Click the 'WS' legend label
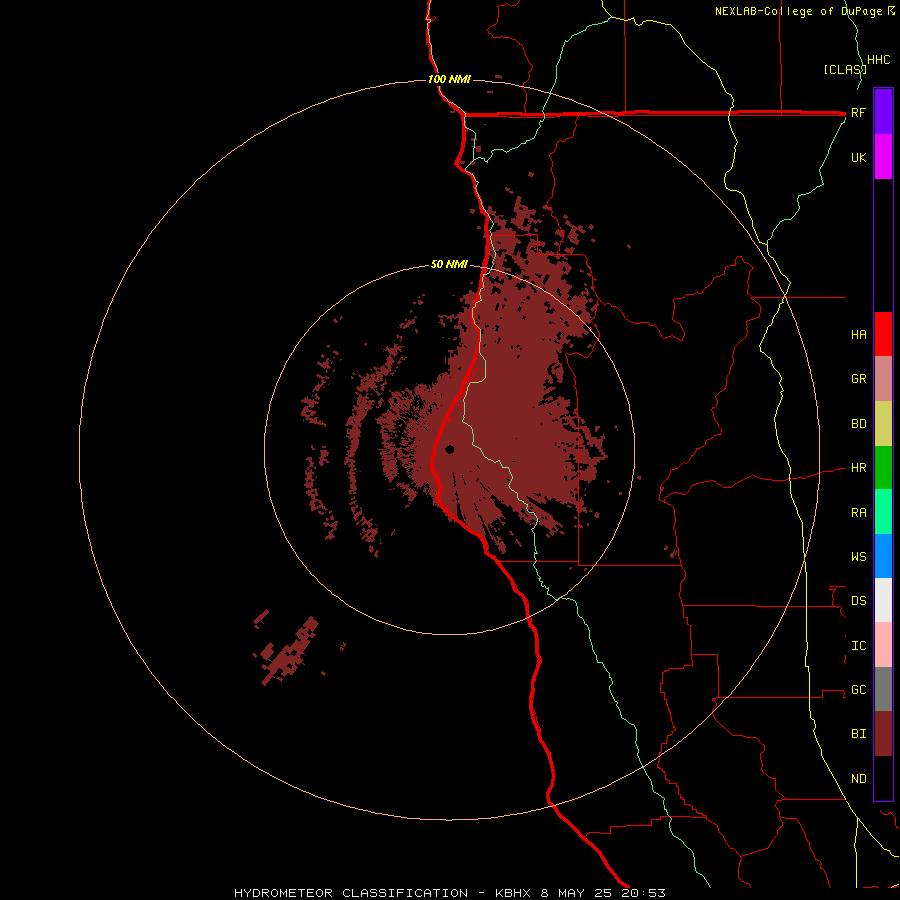This screenshot has width=900, height=900. click(x=858, y=557)
